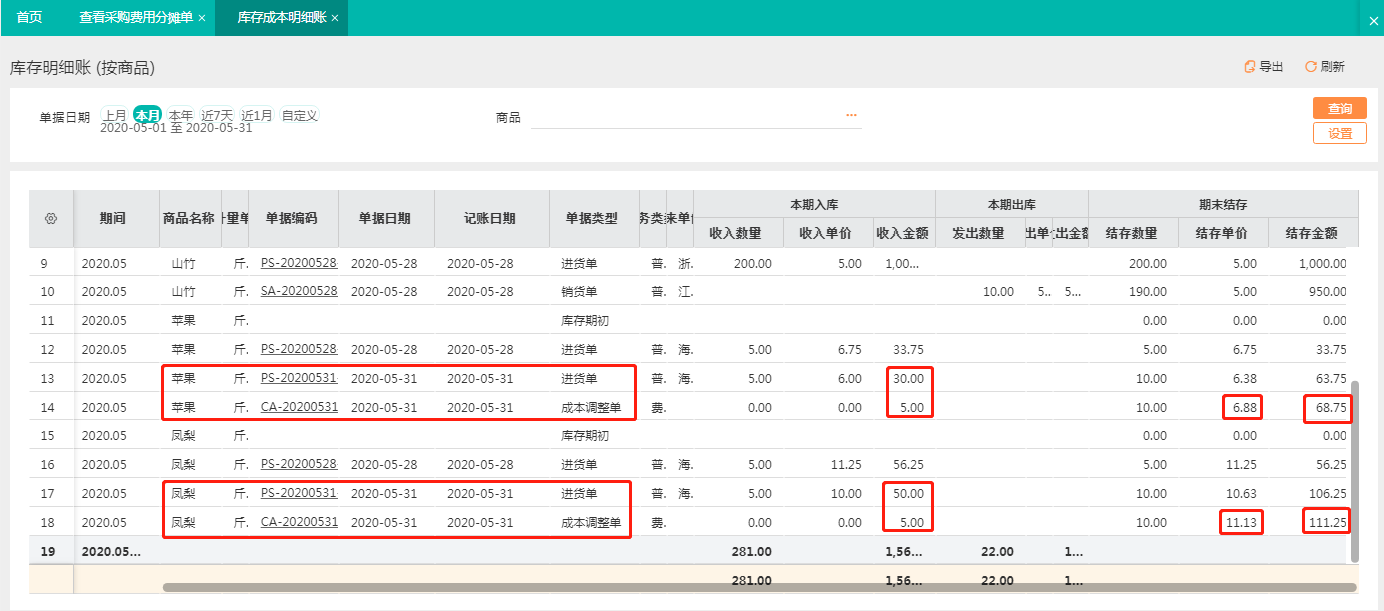1384x611 pixels.
Task: Click the vertical table scrollbar
Action: coord(1355,470)
